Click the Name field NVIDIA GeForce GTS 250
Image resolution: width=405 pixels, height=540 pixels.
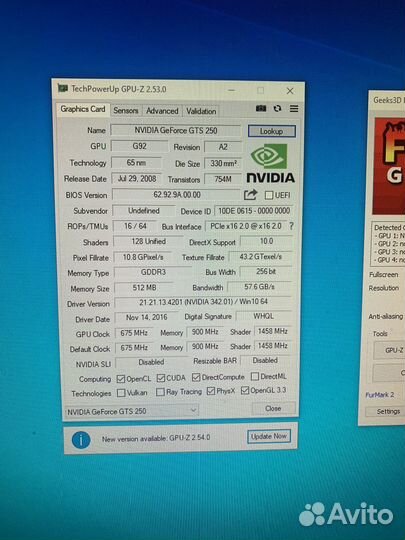click(176, 131)
